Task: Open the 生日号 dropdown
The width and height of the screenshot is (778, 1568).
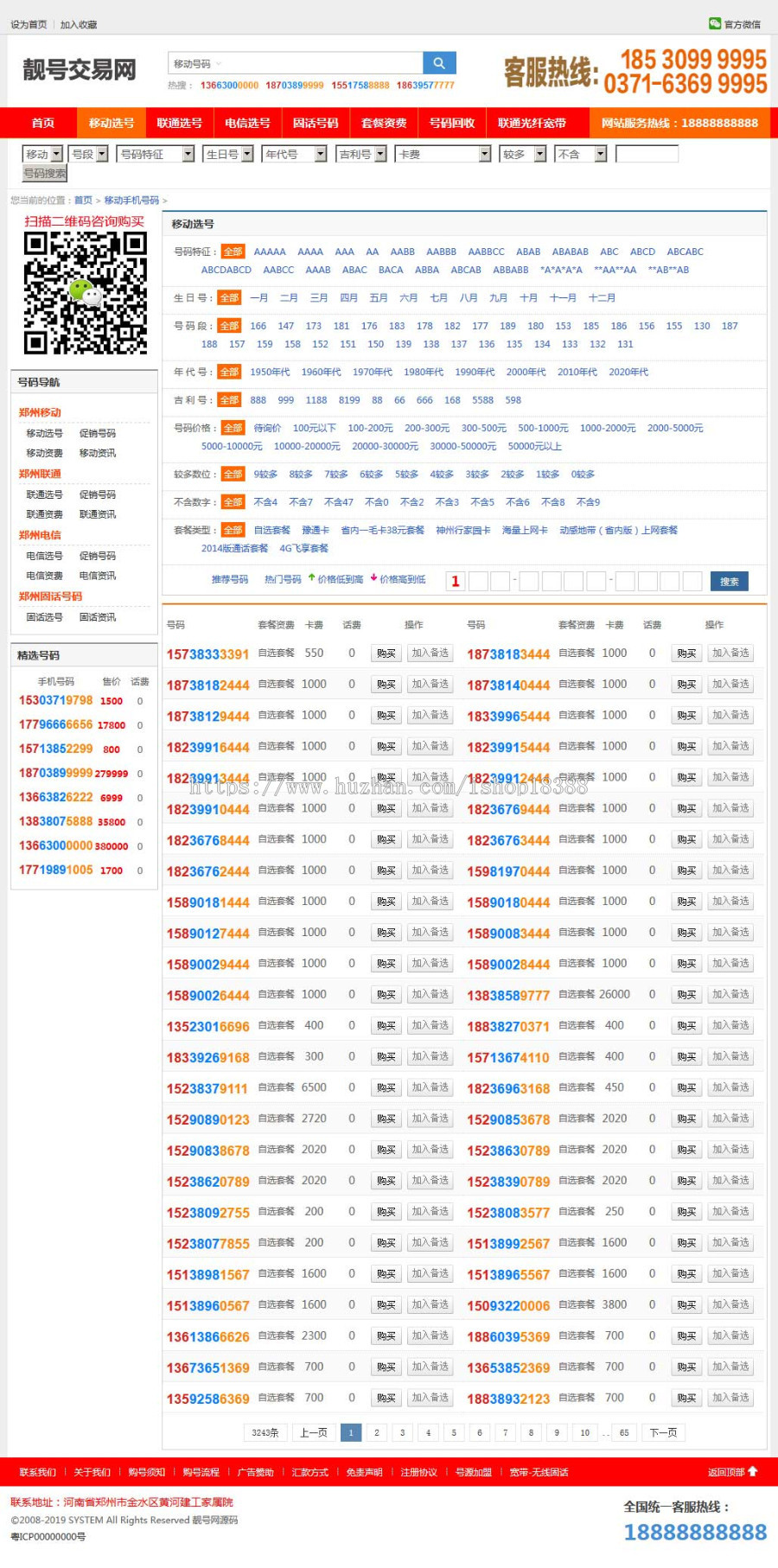Action: 228,154
